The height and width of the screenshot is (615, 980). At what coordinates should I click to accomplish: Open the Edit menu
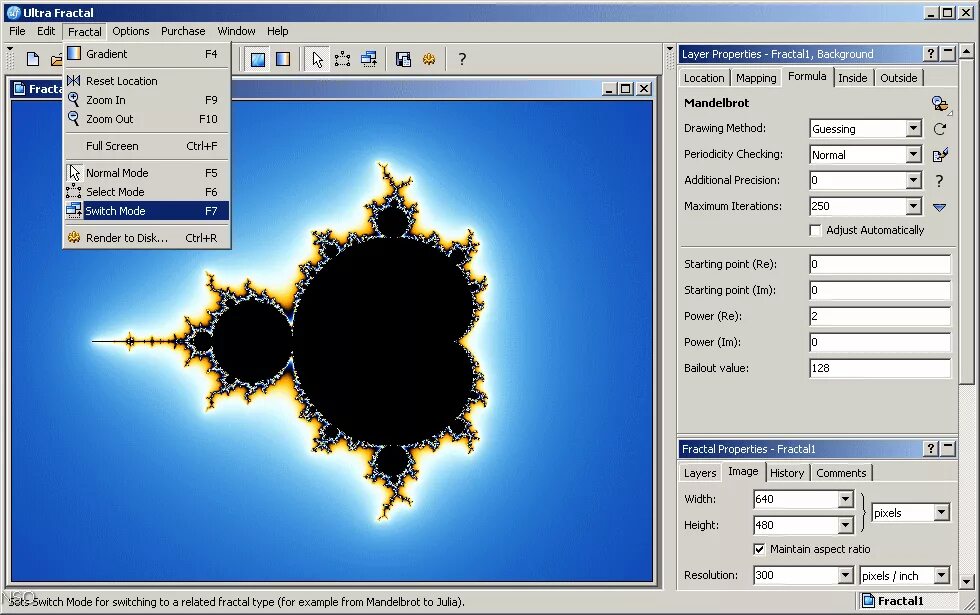click(x=46, y=31)
